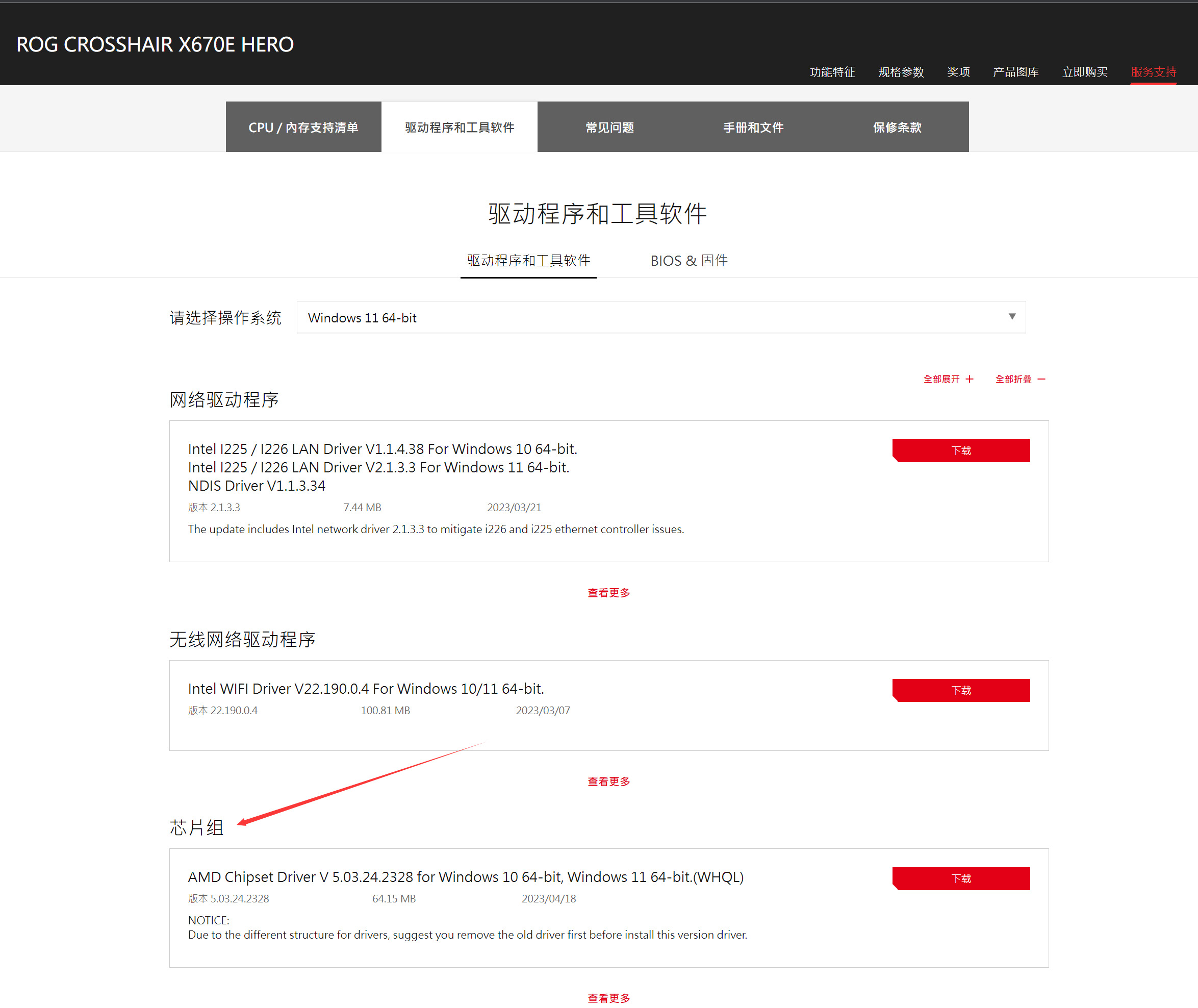Click the plus icon beside 全部展开
This screenshot has height=1008, width=1198.
point(970,380)
